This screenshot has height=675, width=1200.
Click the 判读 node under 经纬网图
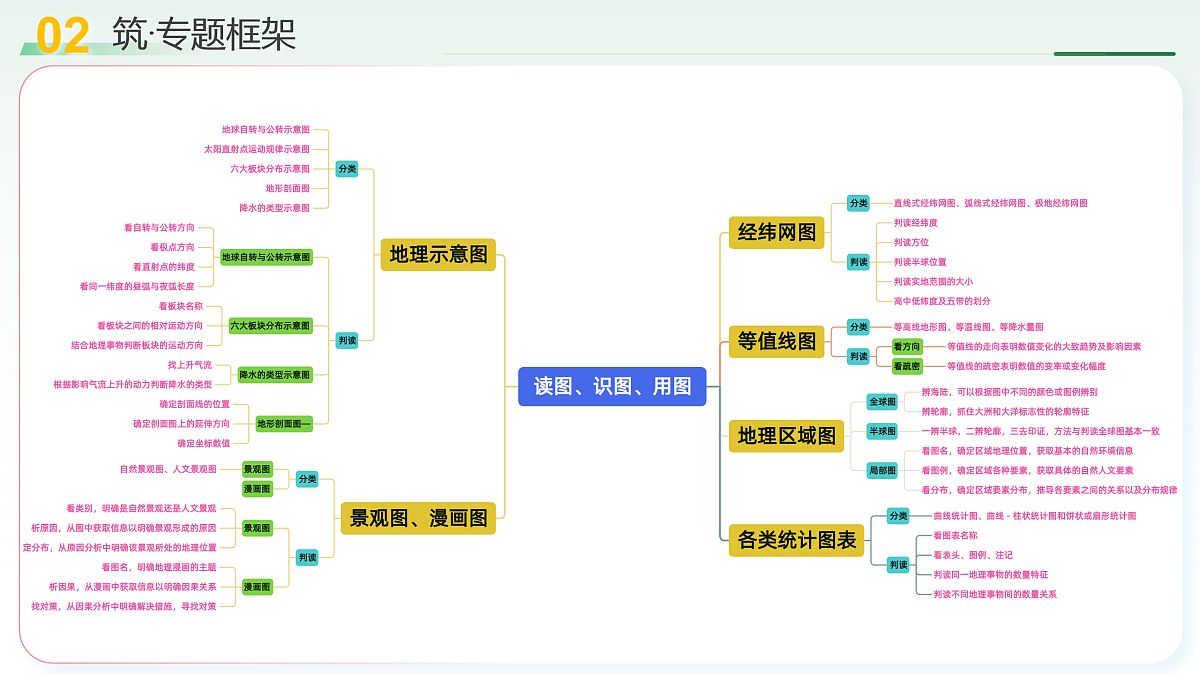point(858,262)
